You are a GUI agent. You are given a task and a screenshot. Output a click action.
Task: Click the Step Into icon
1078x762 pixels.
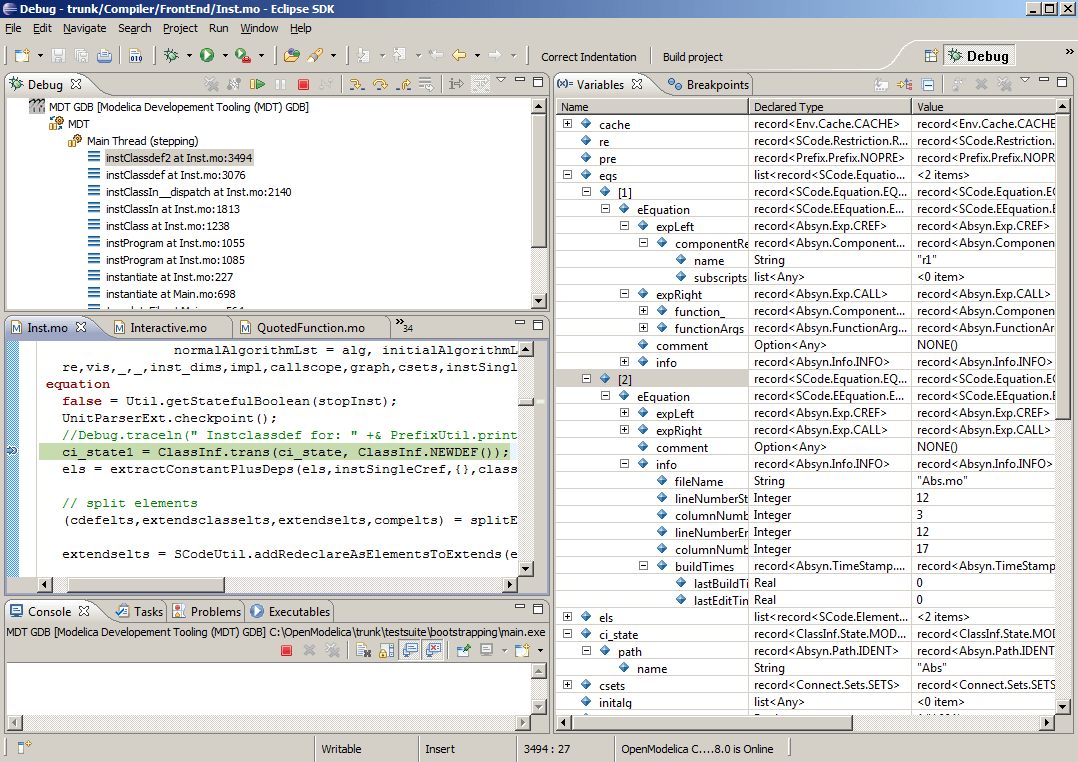(x=356, y=84)
